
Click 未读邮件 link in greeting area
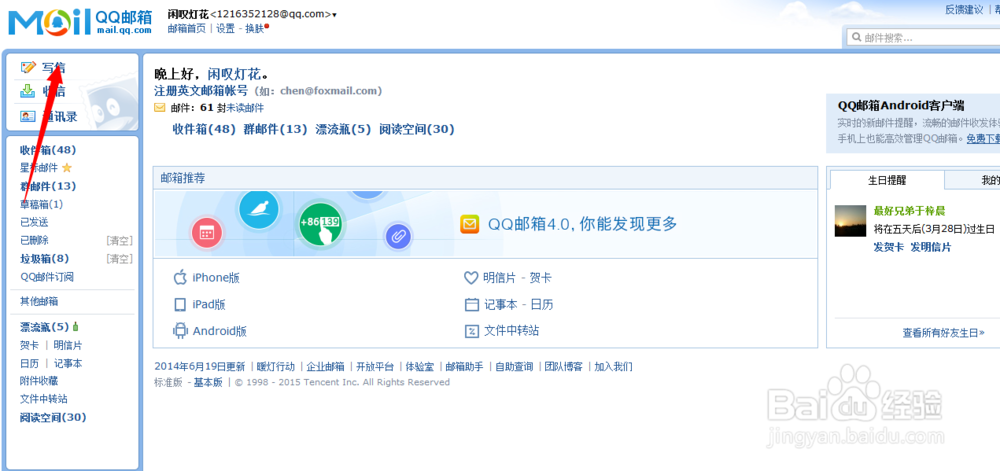pos(245,108)
